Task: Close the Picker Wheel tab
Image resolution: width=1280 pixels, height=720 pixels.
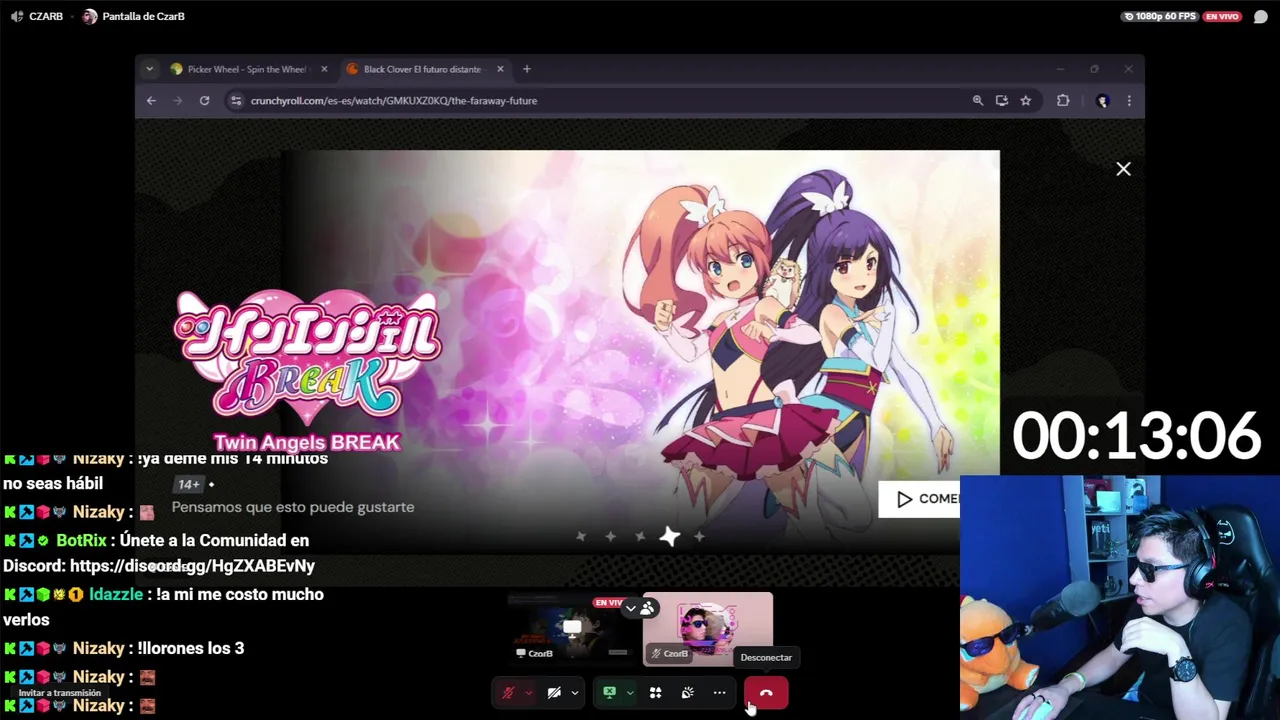Action: pyautogui.click(x=324, y=69)
